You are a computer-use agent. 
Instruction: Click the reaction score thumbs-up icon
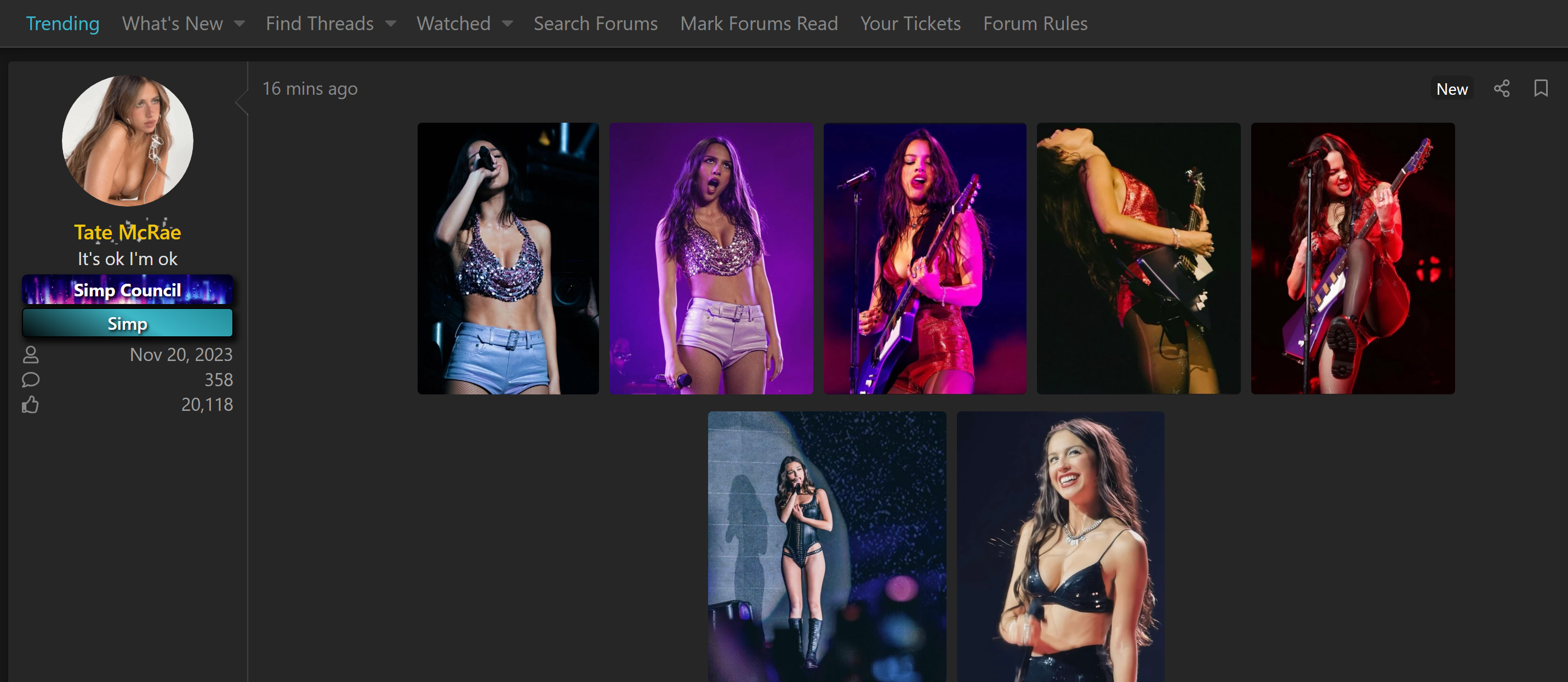31,405
